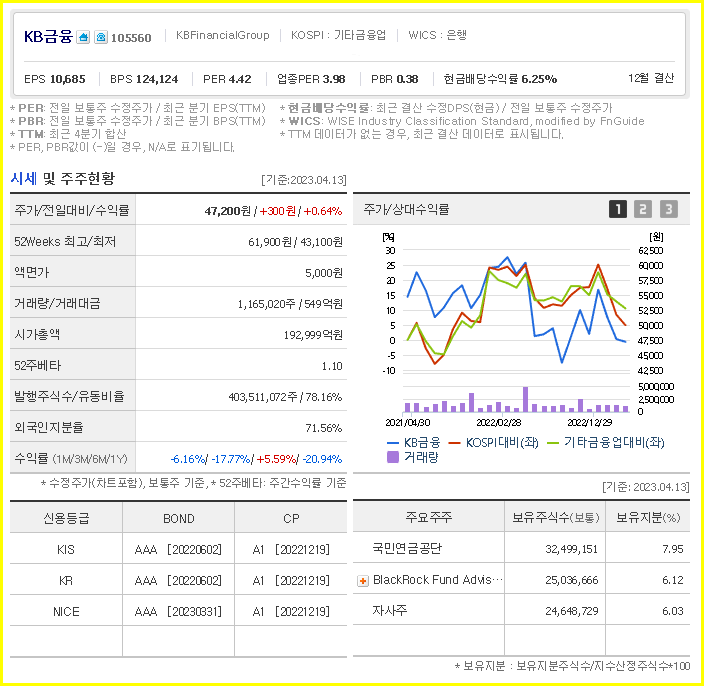Click the KB금융 company name heading

(x=48, y=36)
